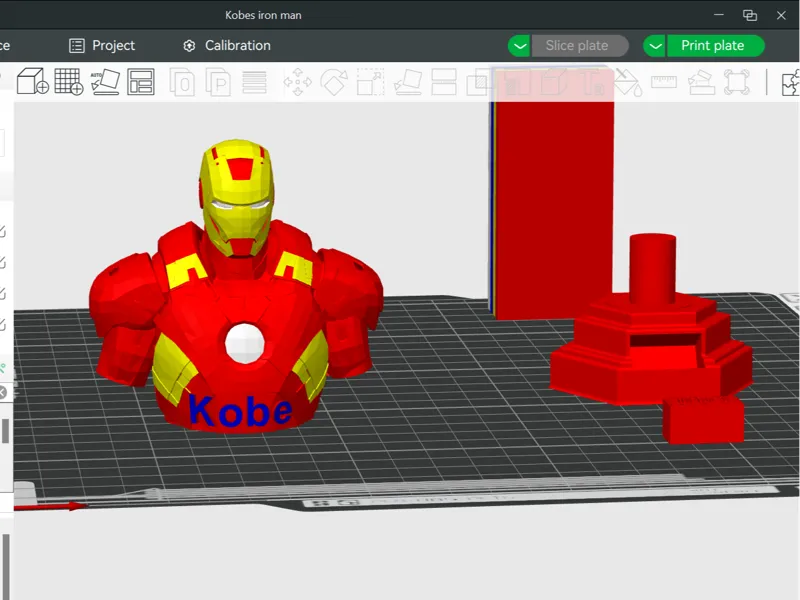Image resolution: width=800 pixels, height=600 pixels.
Task: Click the Print plate button
Action: (x=715, y=45)
